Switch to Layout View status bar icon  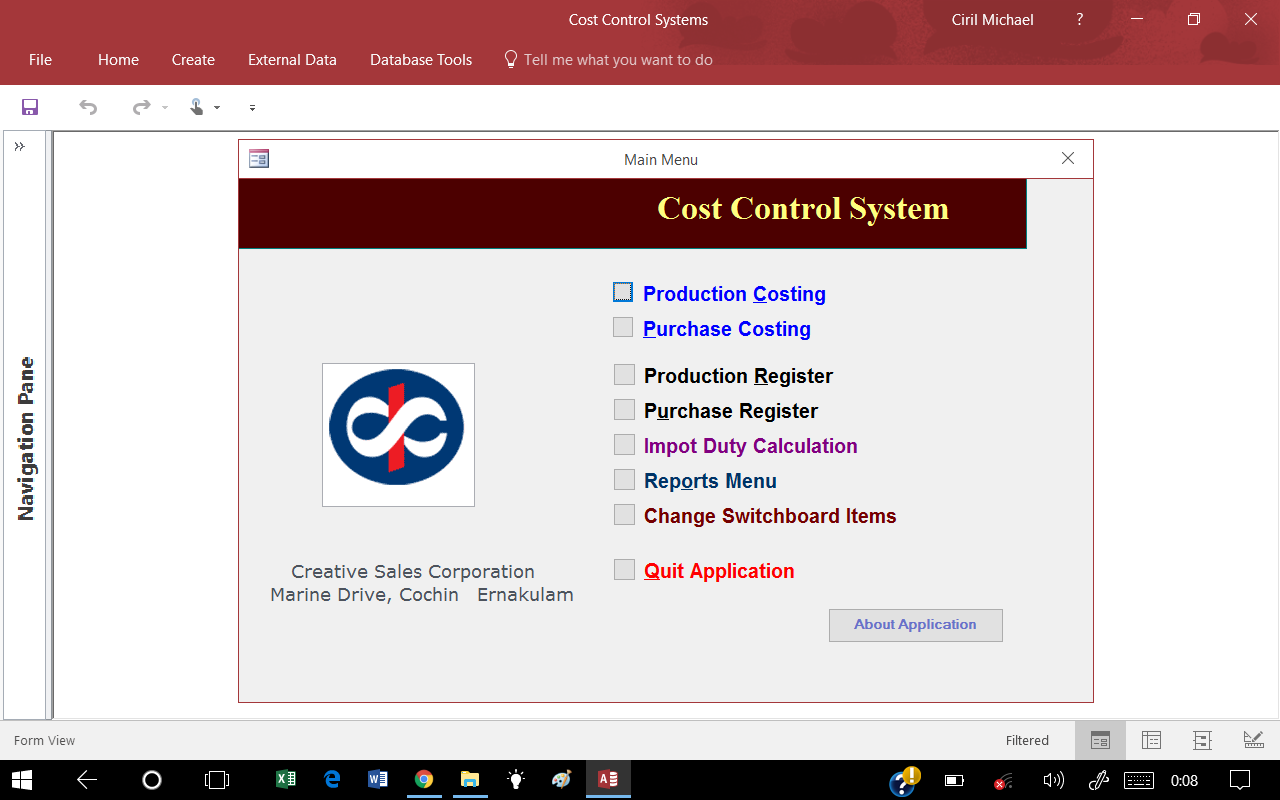[x=1202, y=740]
